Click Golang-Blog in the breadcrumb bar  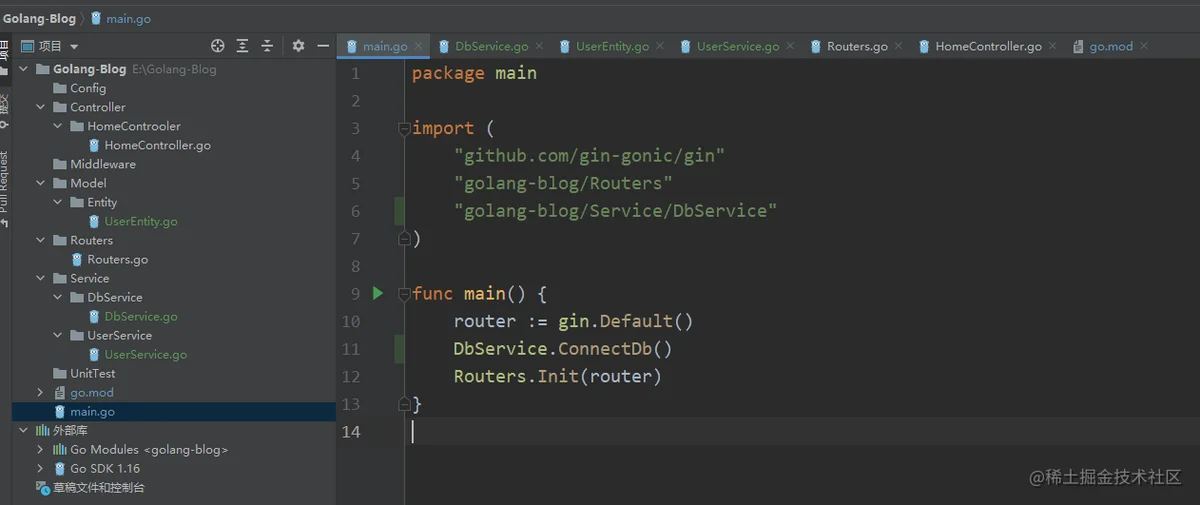coord(38,18)
